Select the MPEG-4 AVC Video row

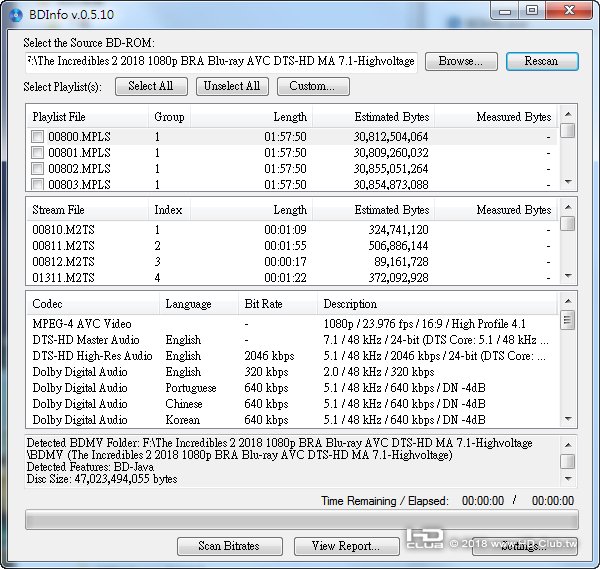(x=292, y=324)
